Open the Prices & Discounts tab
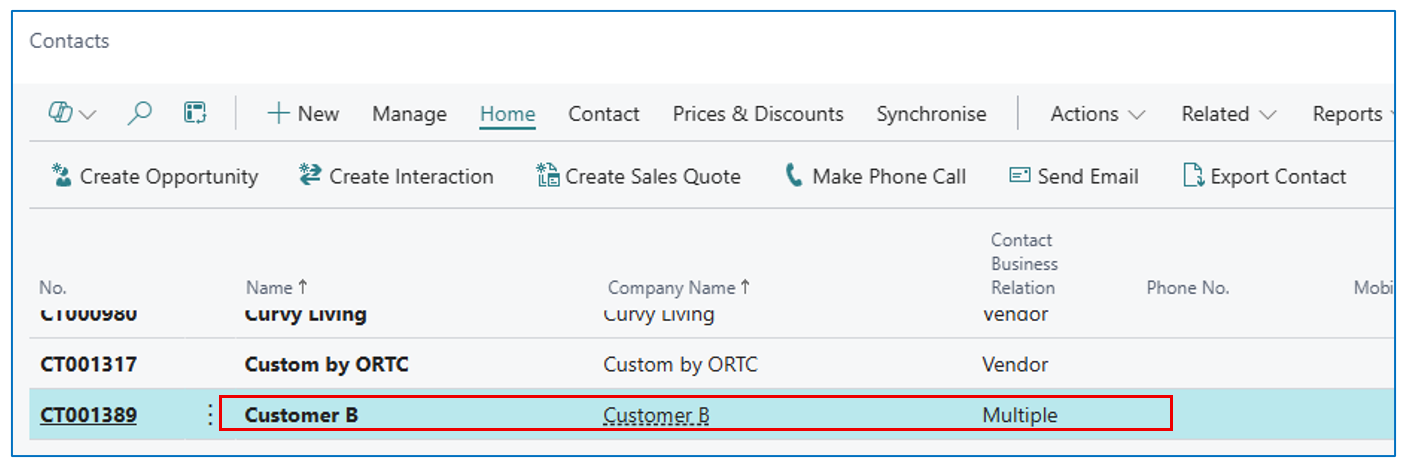The image size is (1404, 464). [758, 114]
